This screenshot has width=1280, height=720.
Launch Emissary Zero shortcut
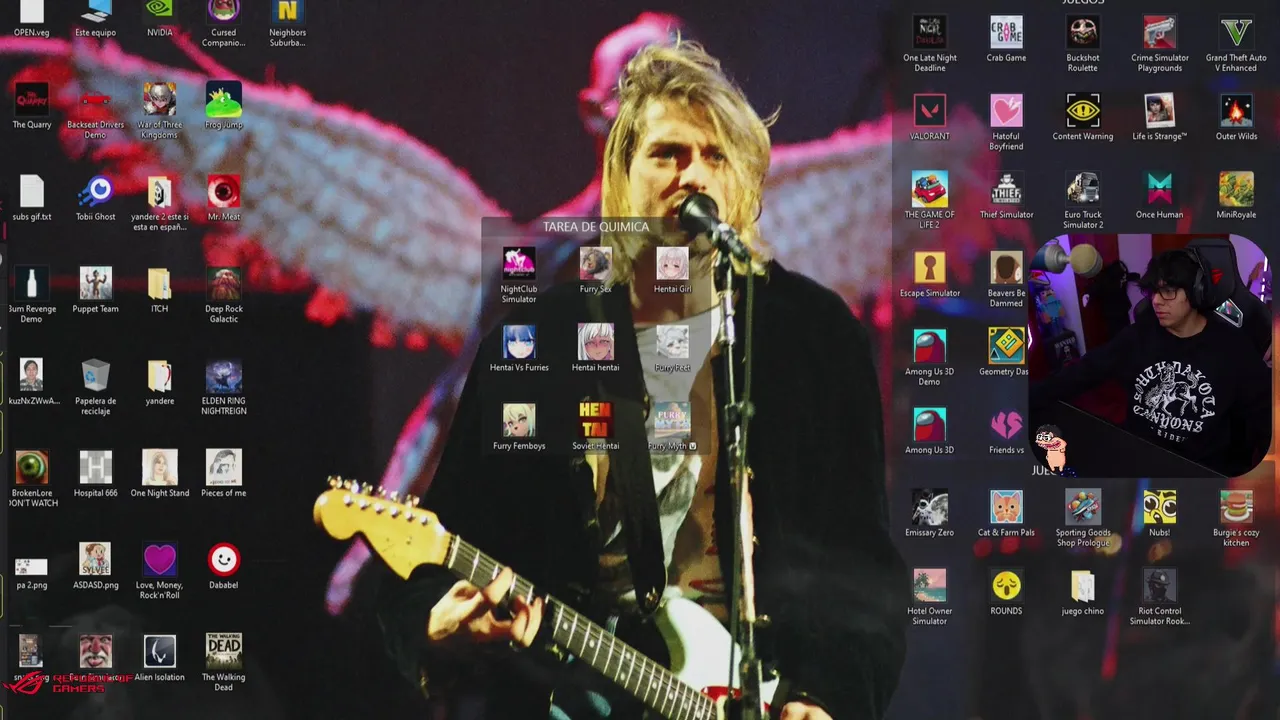tap(929, 507)
